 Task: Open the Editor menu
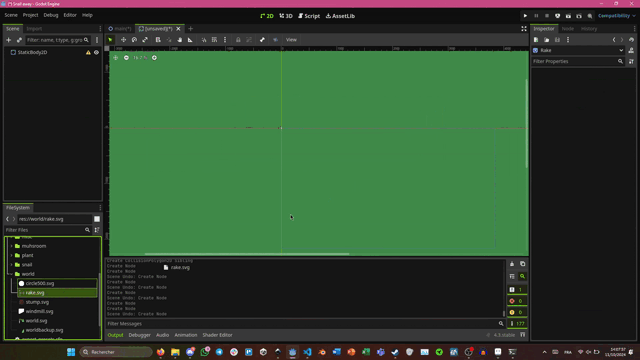coord(70,15)
